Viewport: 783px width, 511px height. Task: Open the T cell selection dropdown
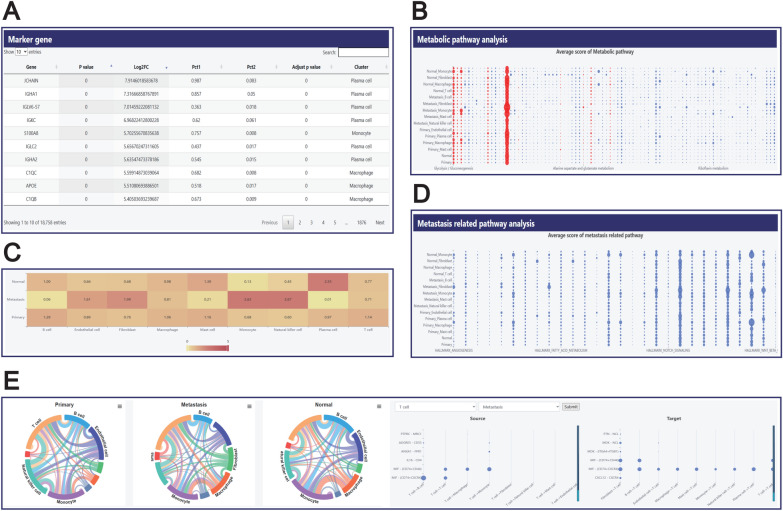435,407
